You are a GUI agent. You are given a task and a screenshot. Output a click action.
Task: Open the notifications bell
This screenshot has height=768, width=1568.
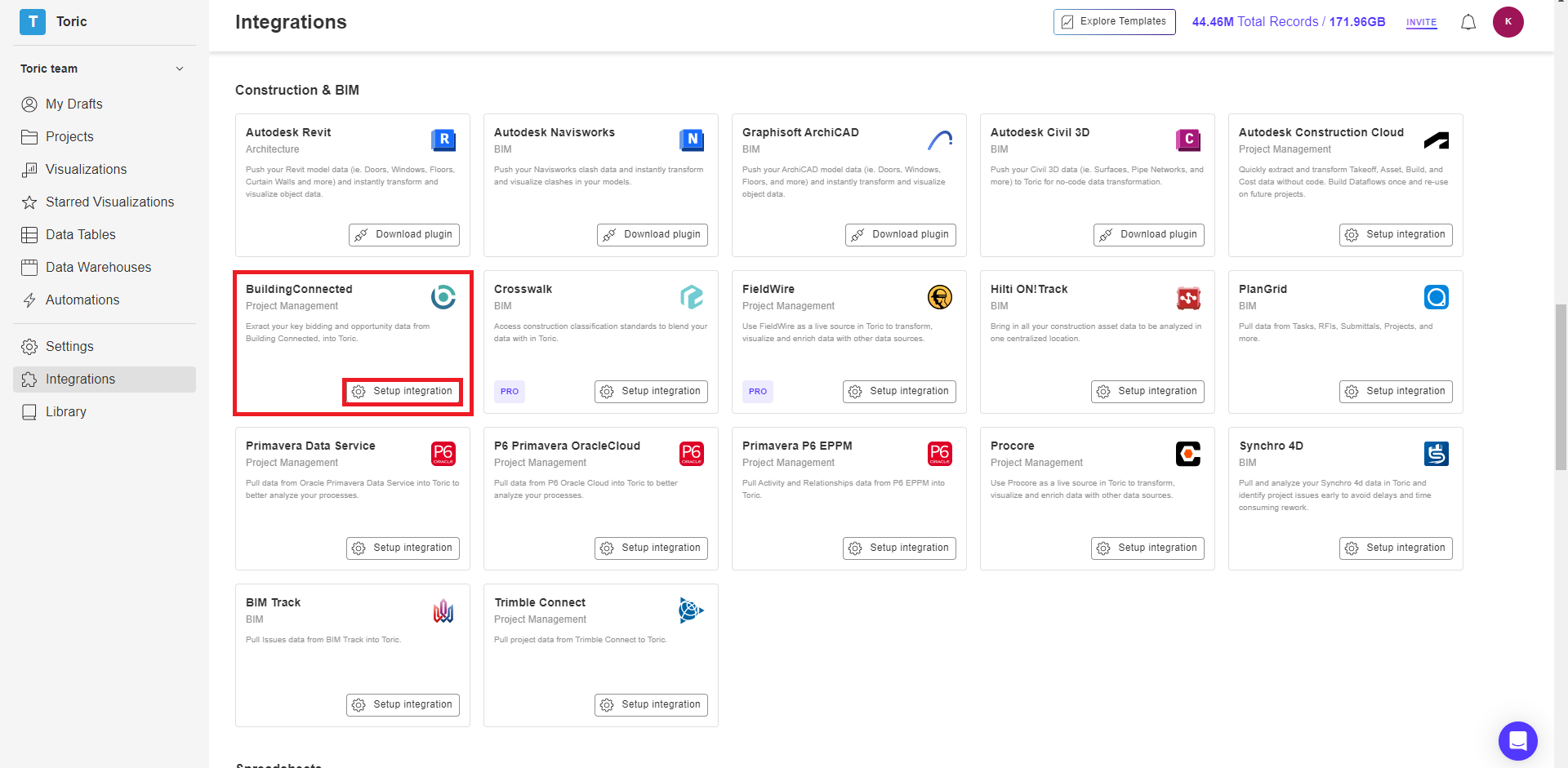click(1468, 22)
